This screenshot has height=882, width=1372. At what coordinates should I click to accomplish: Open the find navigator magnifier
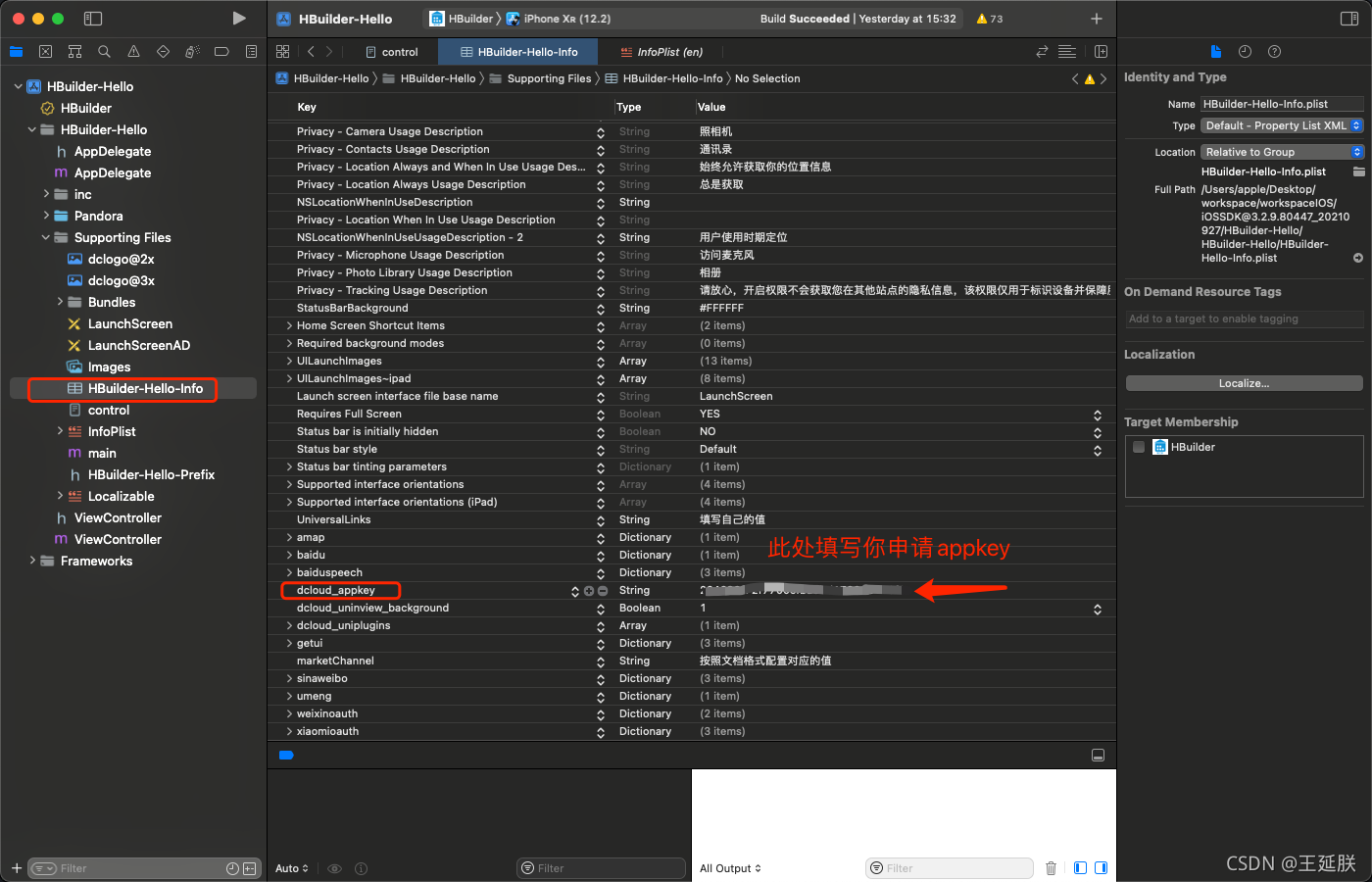click(104, 52)
